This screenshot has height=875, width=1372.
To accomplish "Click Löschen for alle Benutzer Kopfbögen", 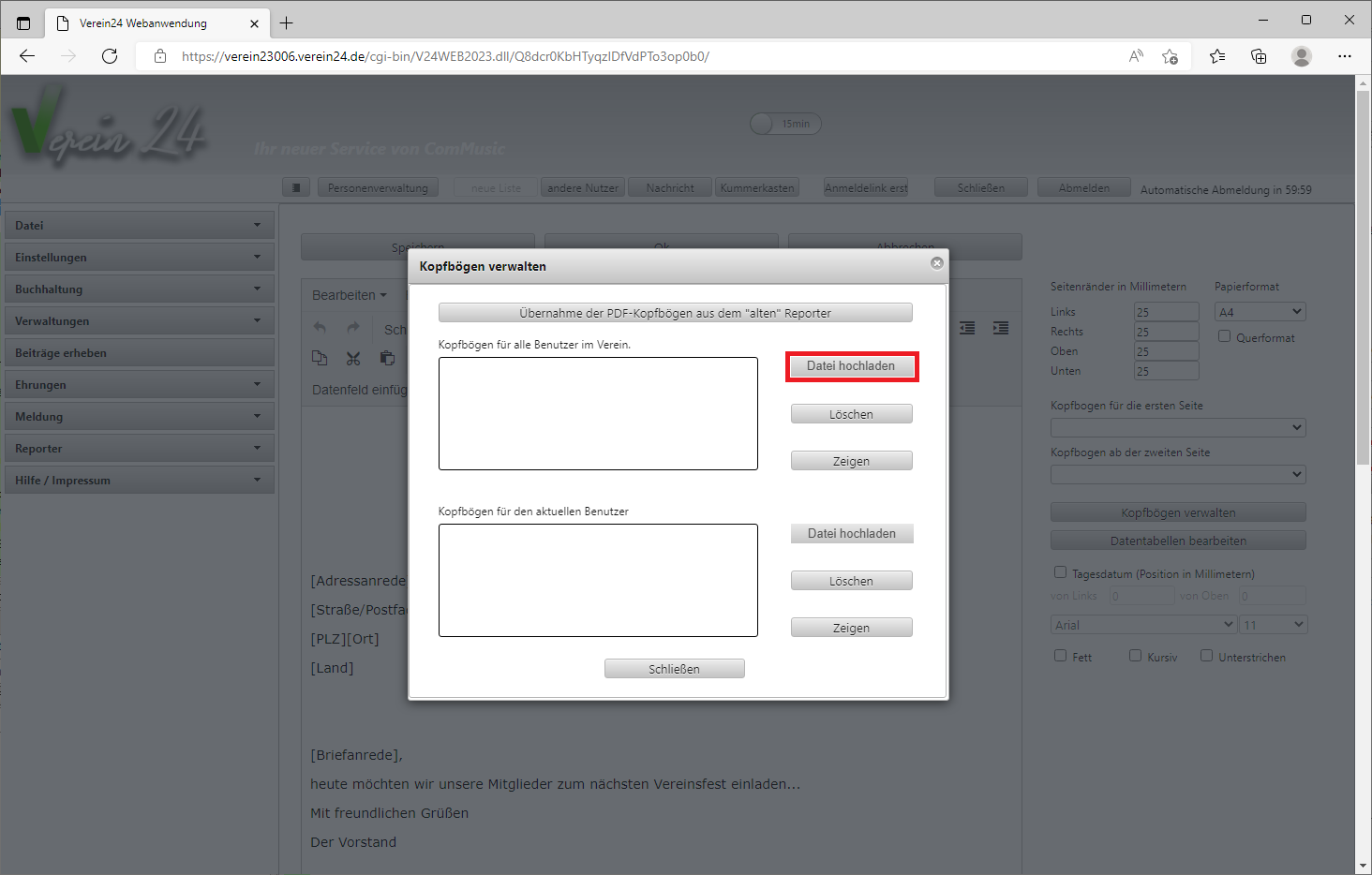I will click(x=851, y=414).
